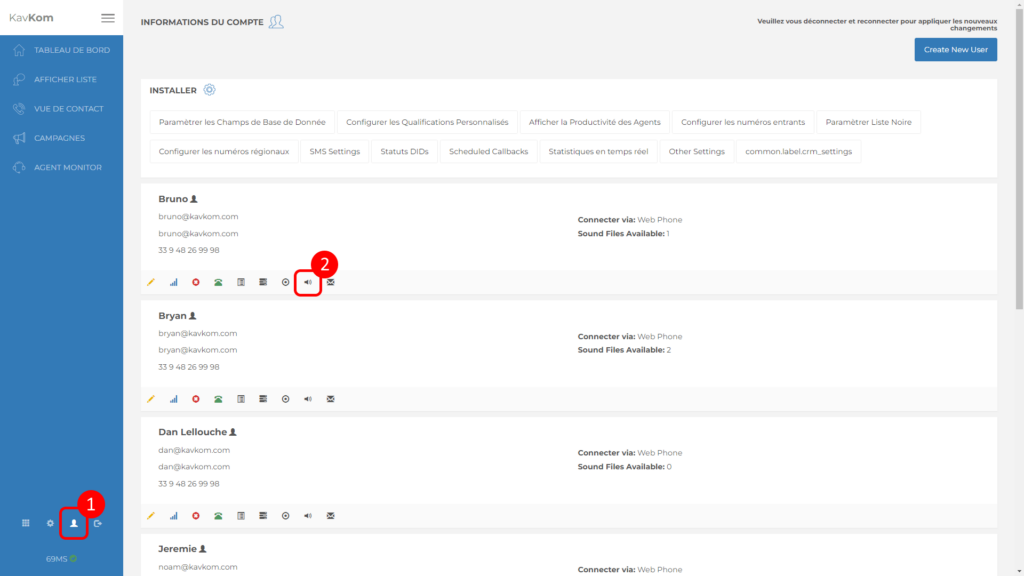
Task: Select AGENT MONITOR in the sidebar
Action: 67,167
